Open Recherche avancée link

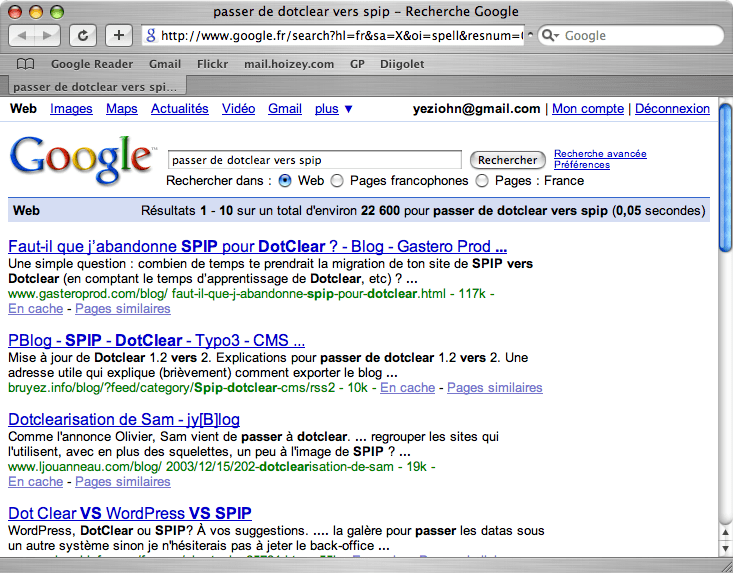600,154
